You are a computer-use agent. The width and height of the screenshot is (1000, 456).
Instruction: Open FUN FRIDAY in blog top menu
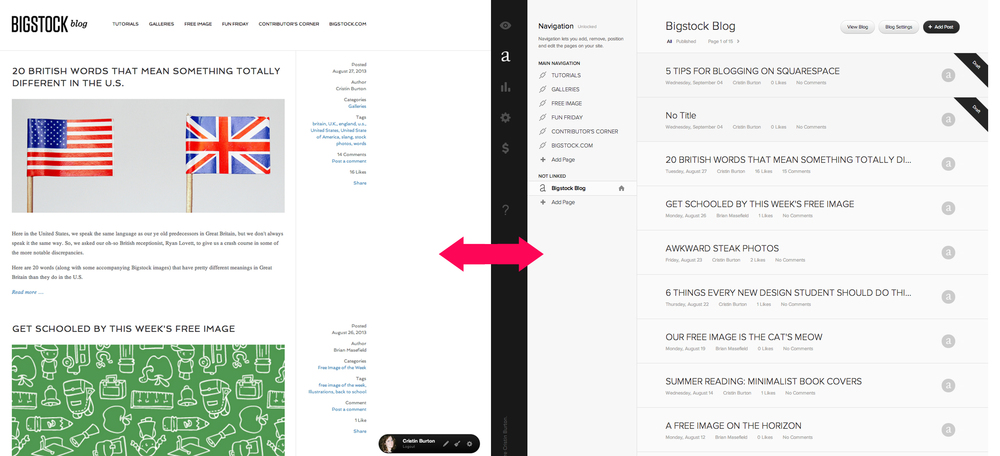coord(235,24)
